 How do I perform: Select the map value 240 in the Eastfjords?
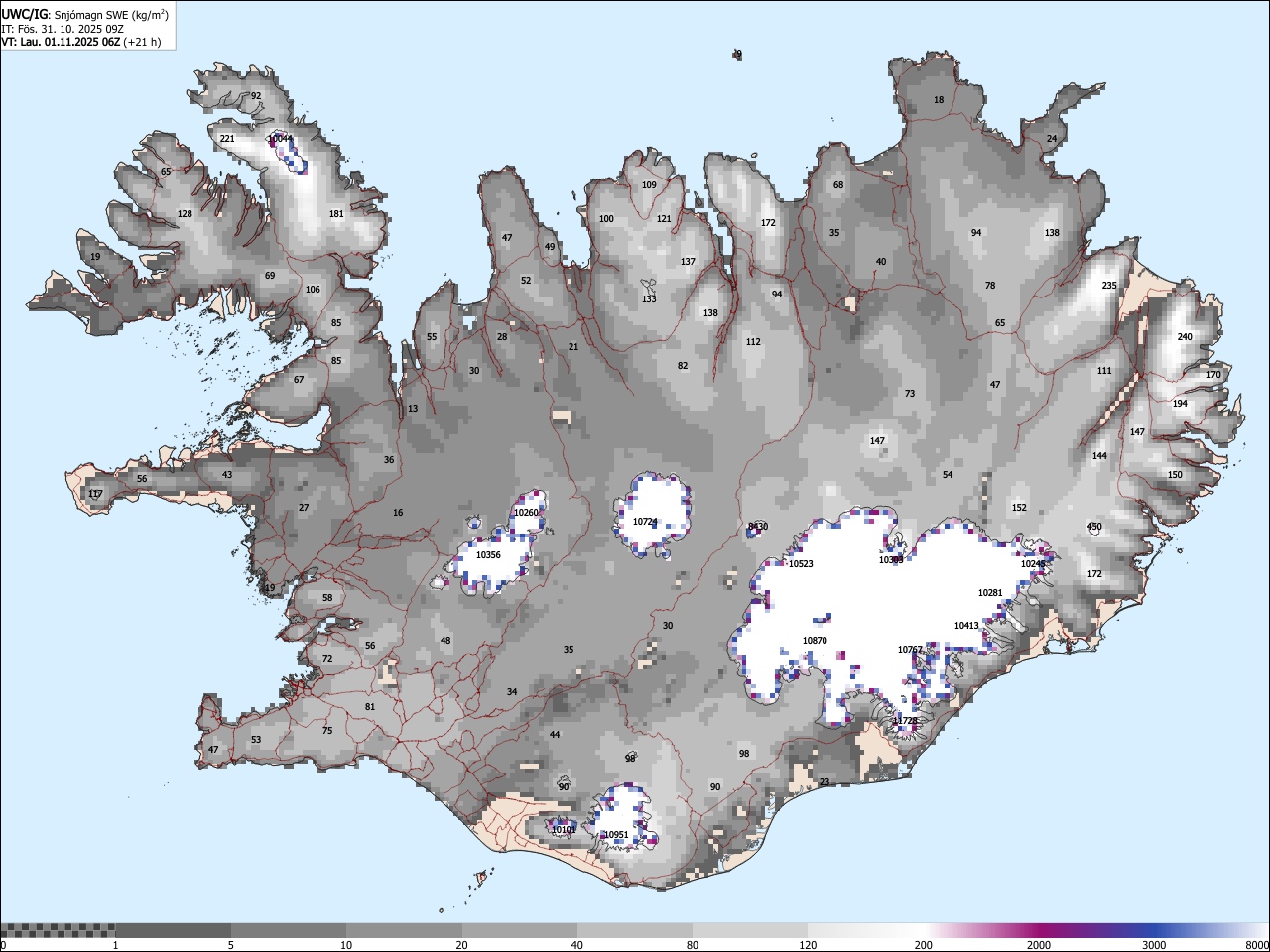pos(1185,337)
